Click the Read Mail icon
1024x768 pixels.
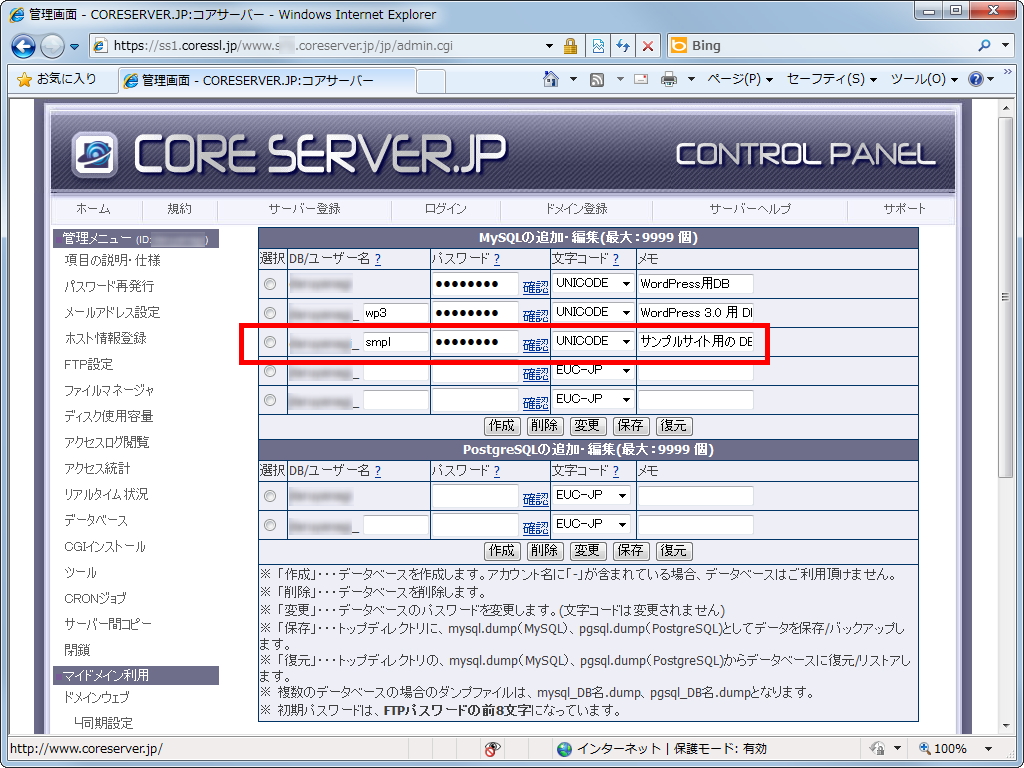641,79
